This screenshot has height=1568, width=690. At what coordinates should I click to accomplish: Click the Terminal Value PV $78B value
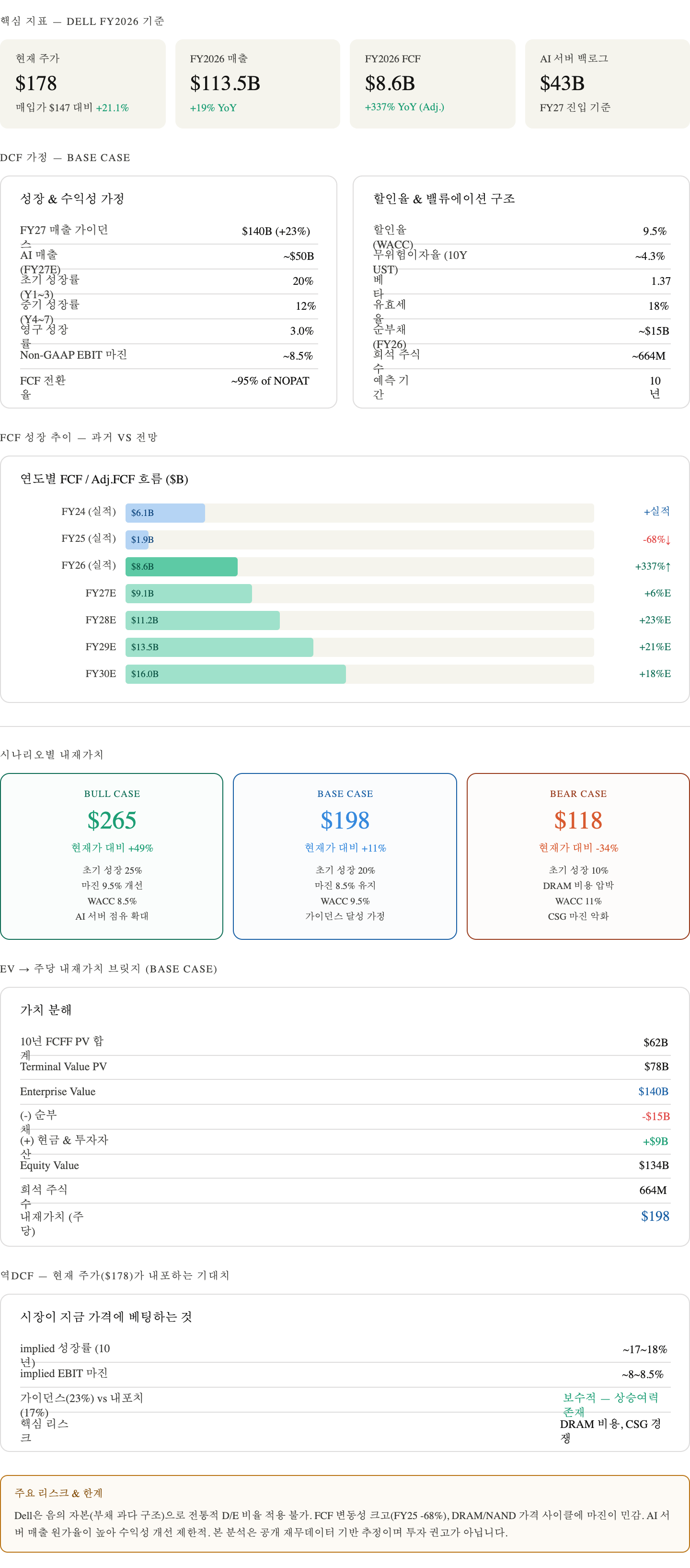coord(656,1066)
